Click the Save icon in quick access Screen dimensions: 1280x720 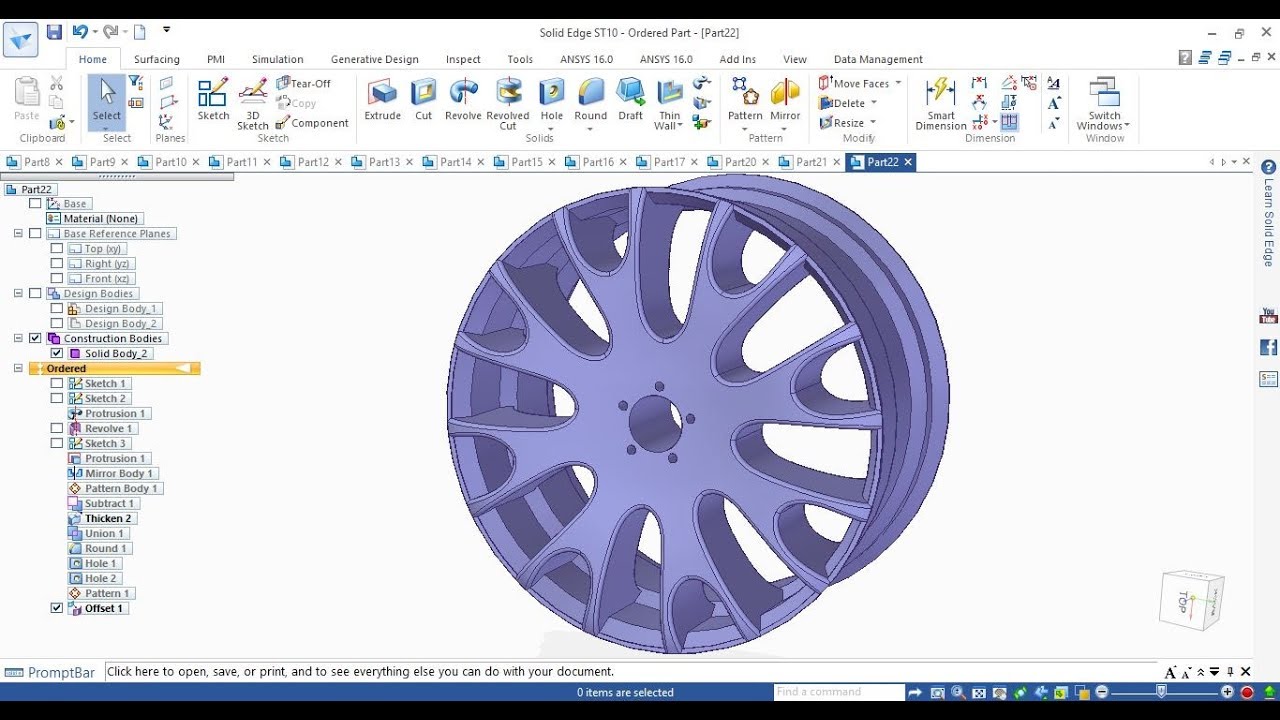54,32
